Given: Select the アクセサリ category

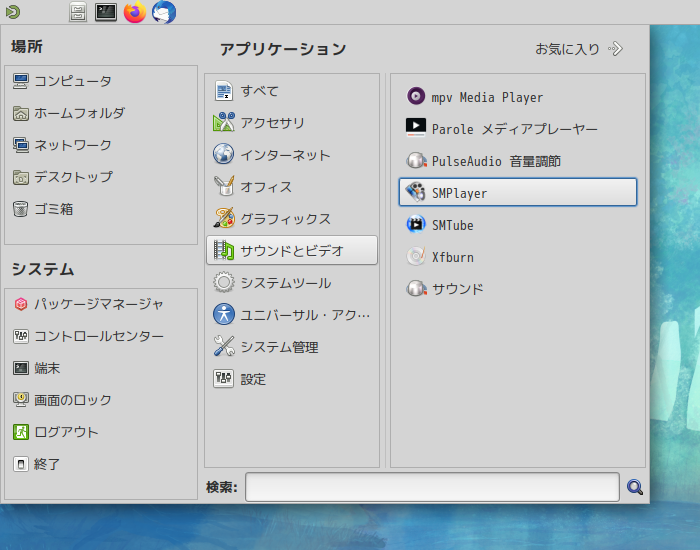Looking at the screenshot, I should [x=292, y=122].
